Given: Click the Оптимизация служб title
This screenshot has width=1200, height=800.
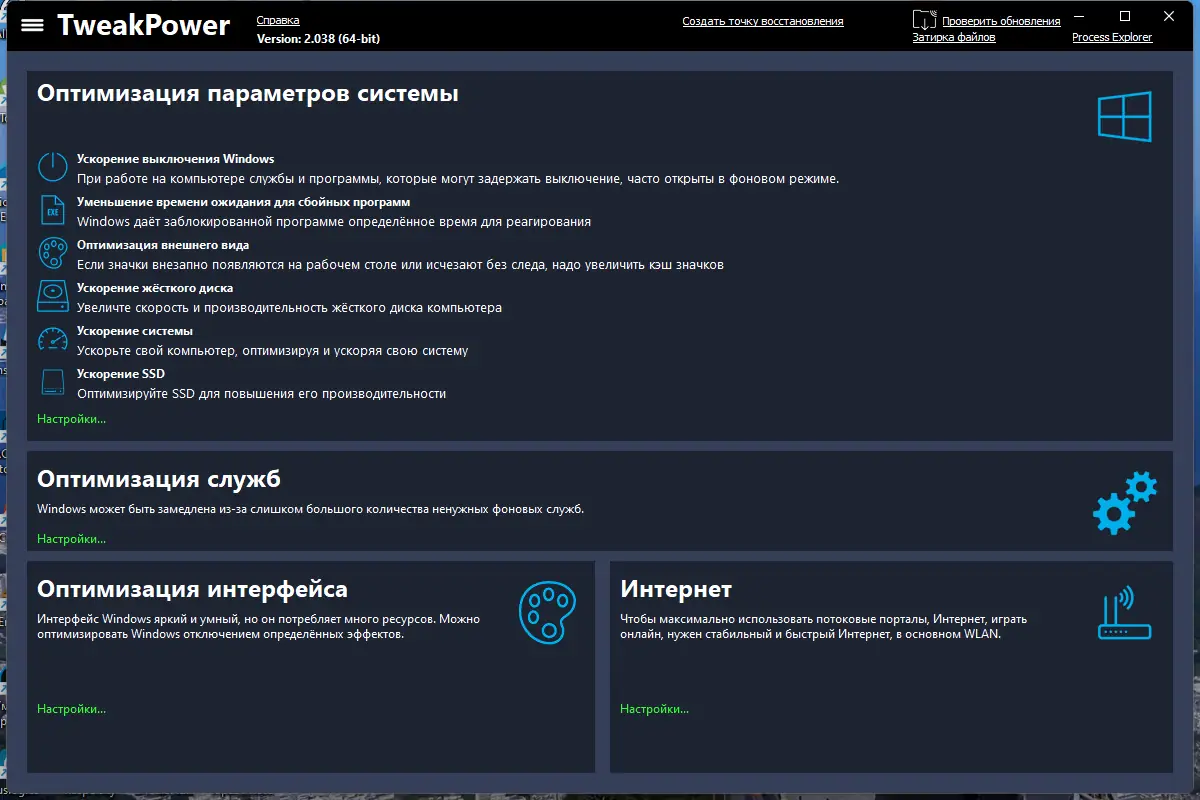Looking at the screenshot, I should click(159, 479).
